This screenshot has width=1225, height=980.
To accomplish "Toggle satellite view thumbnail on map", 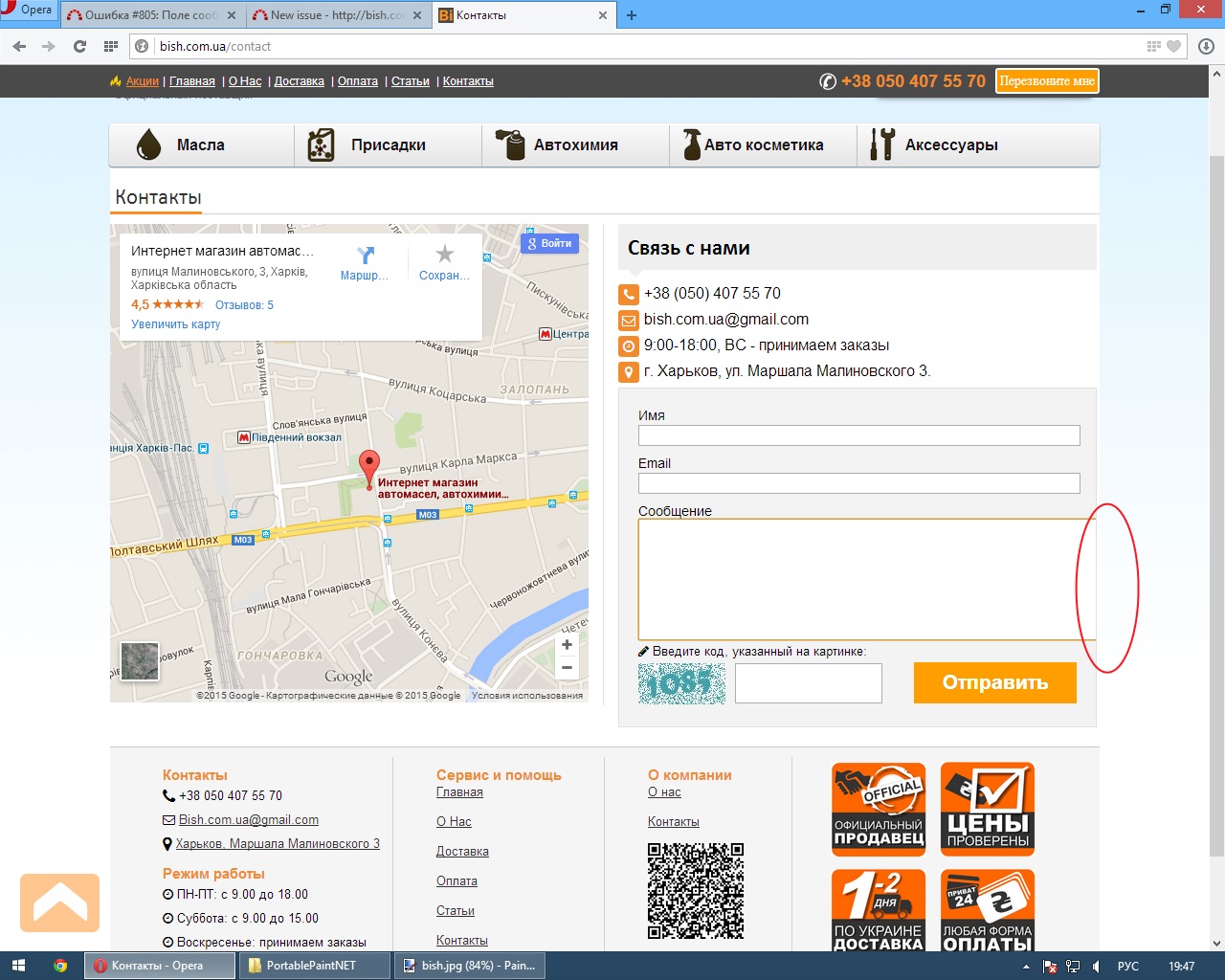I will pos(140,661).
